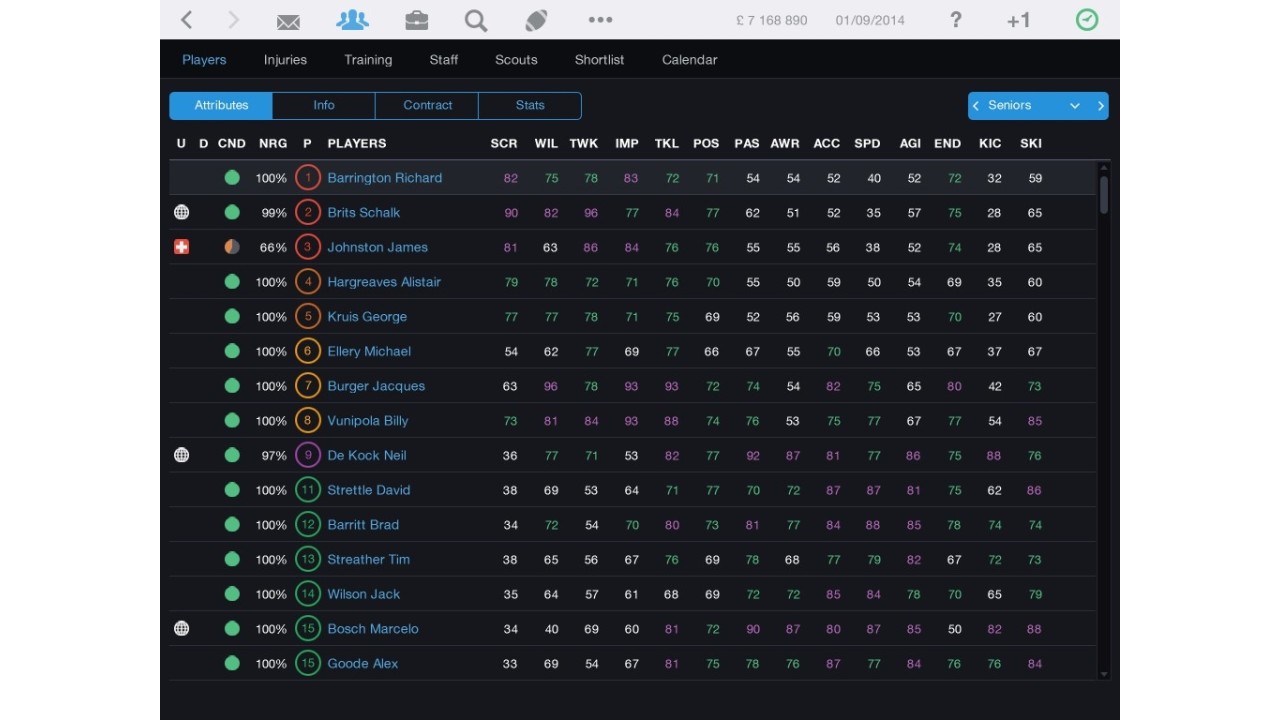
Task: Advance one day with +1 button
Action: [x=1018, y=20]
